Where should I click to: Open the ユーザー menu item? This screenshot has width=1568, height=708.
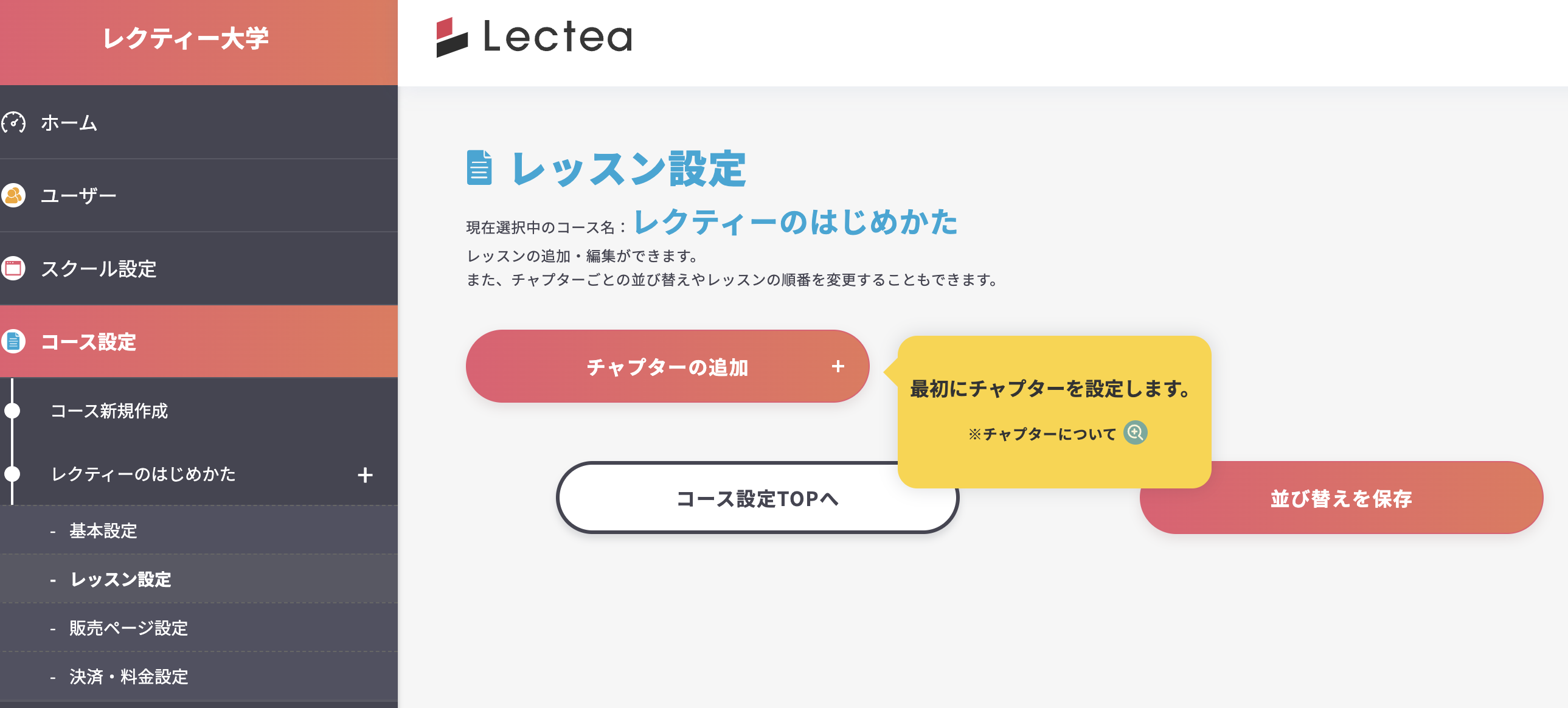click(x=78, y=196)
